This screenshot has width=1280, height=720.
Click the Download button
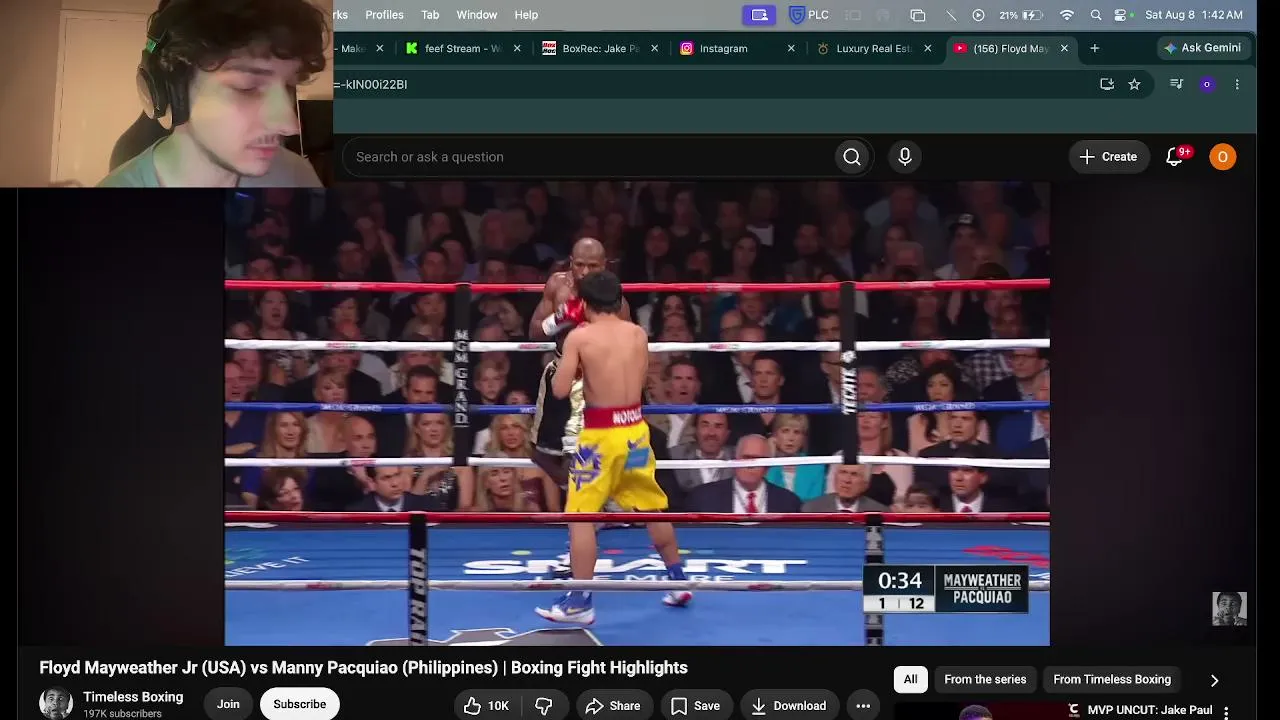[789, 706]
